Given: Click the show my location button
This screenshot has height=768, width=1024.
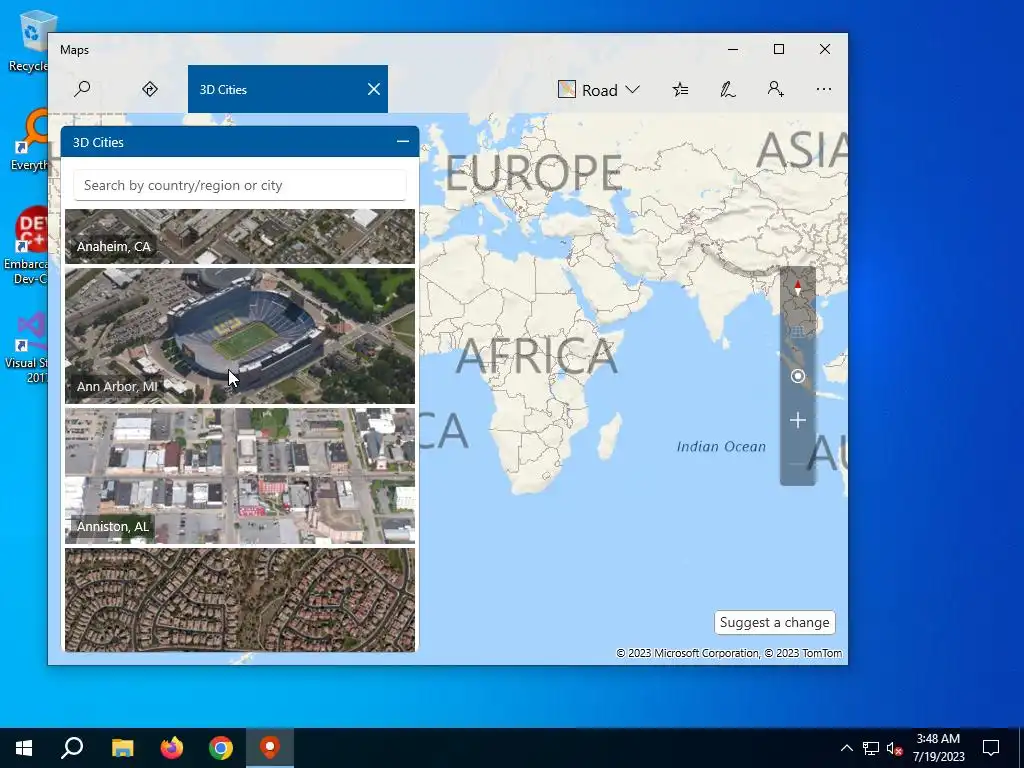Looking at the screenshot, I should point(797,376).
